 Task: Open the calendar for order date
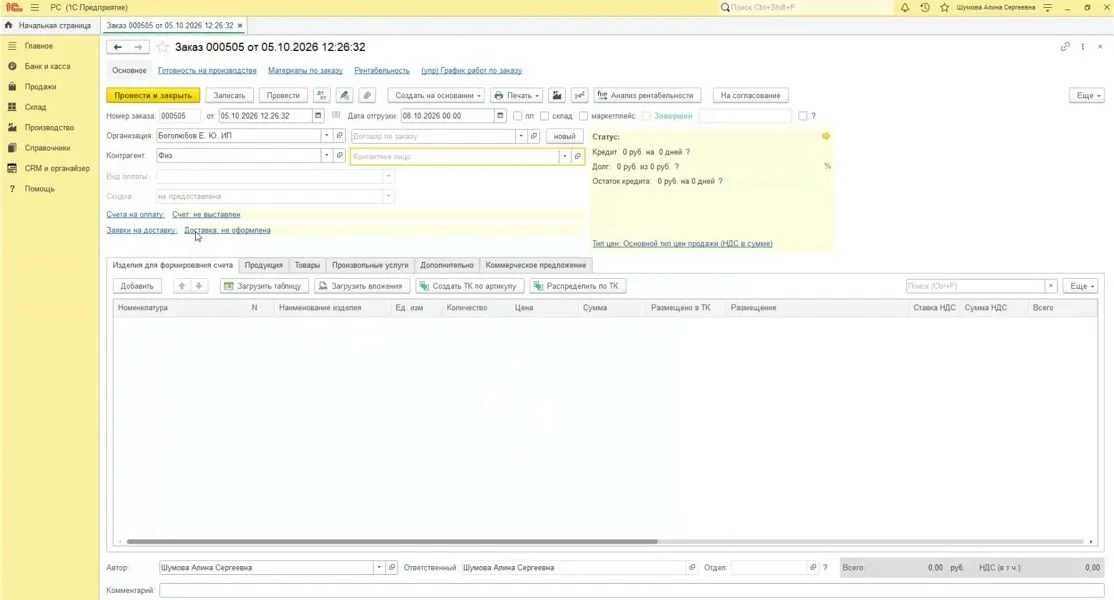coord(318,116)
